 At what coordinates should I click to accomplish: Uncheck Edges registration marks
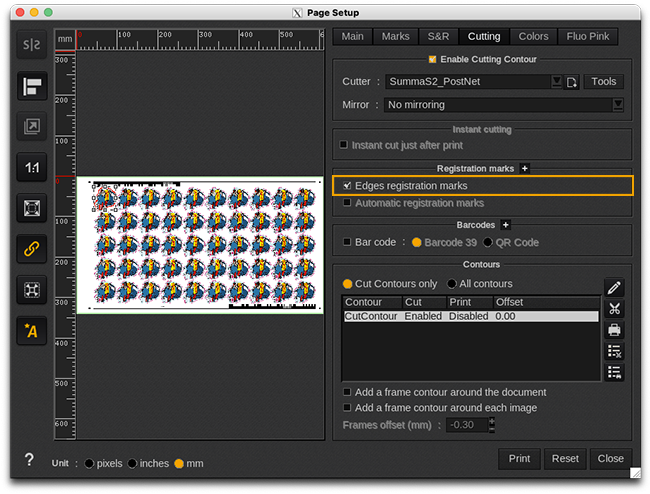(x=347, y=186)
